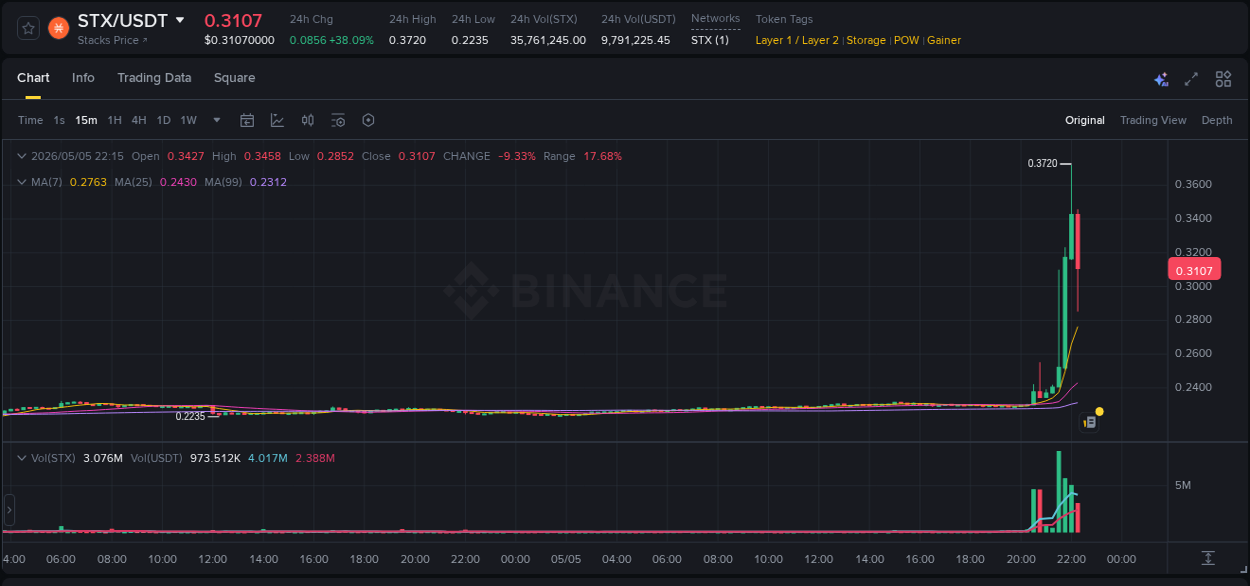
Task: Select the 1D interval
Action: [x=163, y=120]
